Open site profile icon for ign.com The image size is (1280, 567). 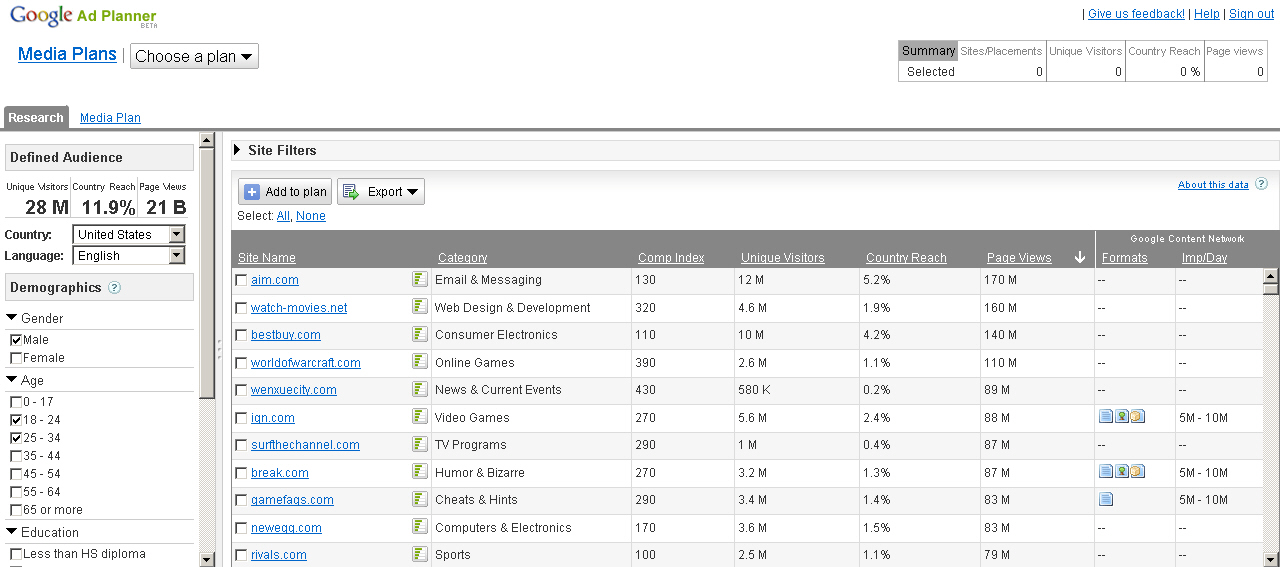[420, 417]
